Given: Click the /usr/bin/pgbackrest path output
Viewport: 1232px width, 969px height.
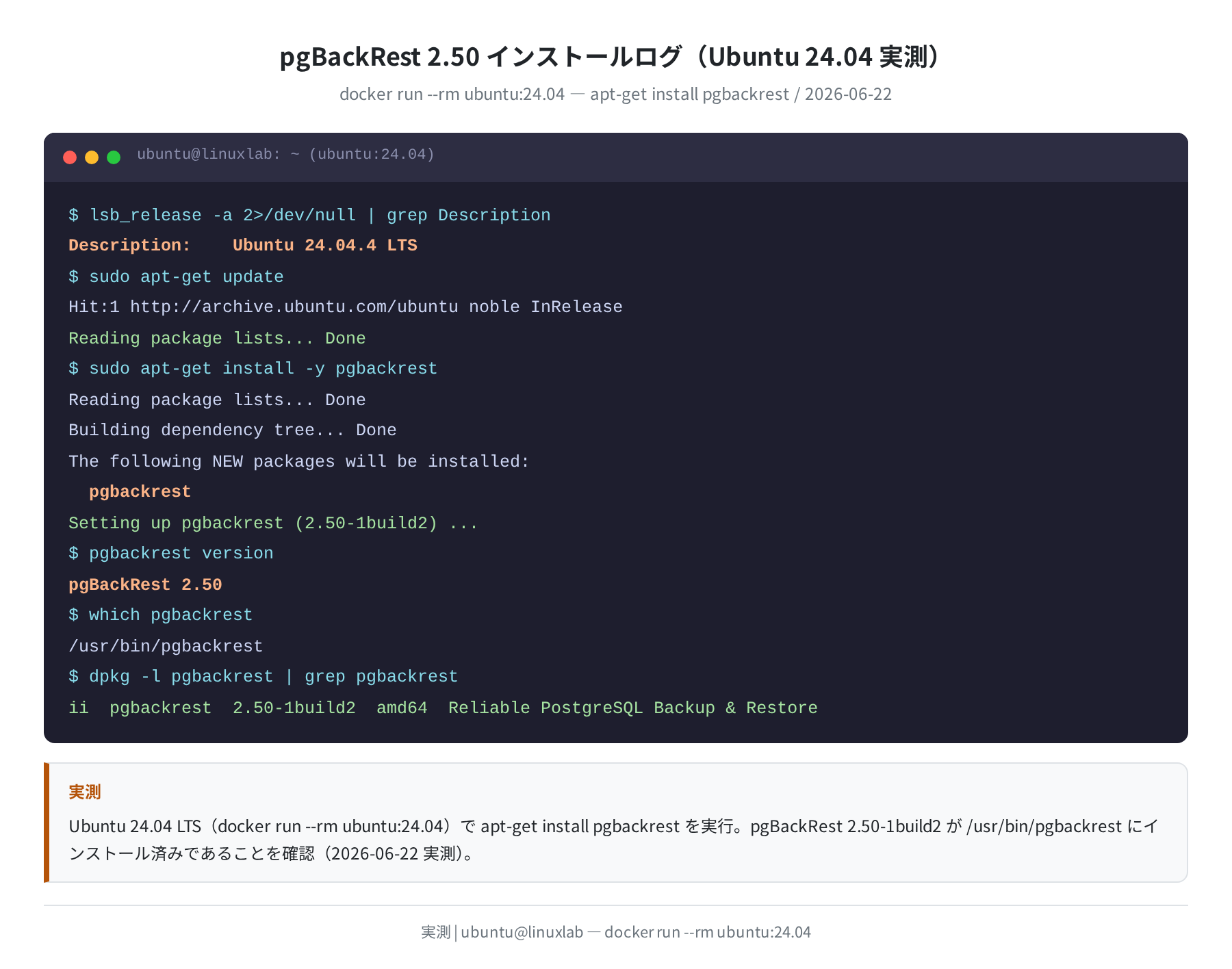Looking at the screenshot, I should click(x=166, y=646).
